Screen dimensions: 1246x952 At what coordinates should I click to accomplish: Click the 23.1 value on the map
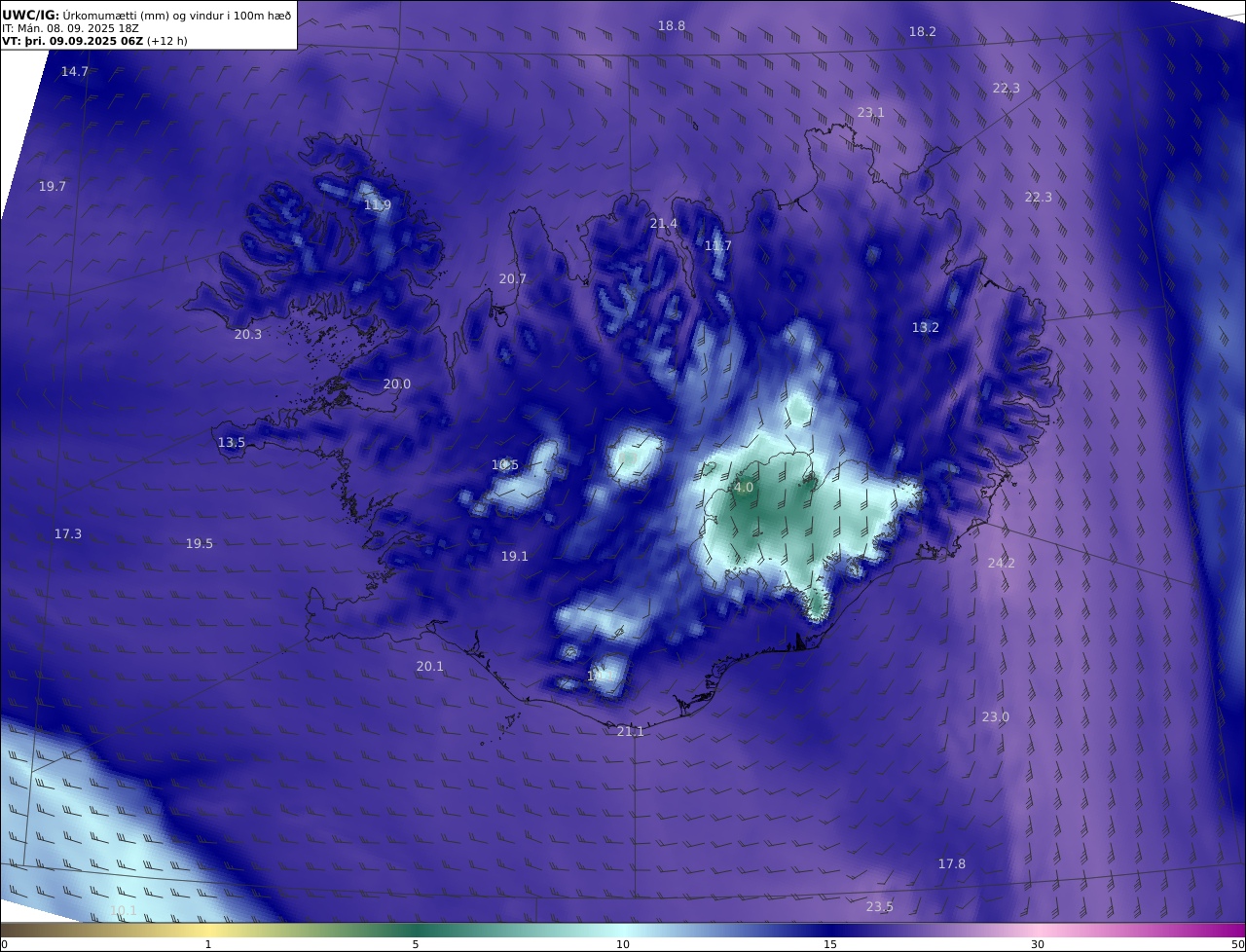pos(871,113)
